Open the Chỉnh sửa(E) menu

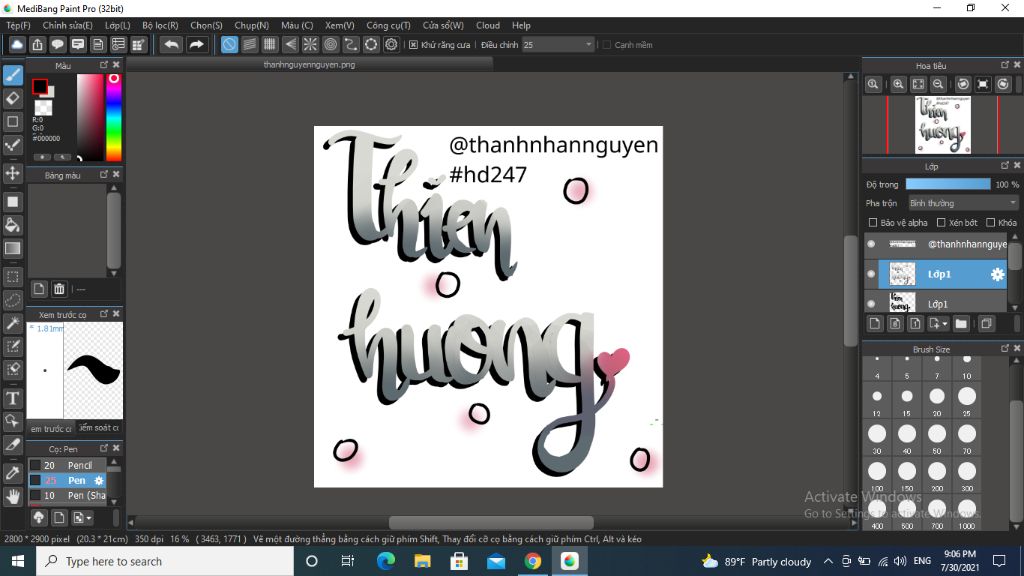pyautogui.click(x=67, y=25)
